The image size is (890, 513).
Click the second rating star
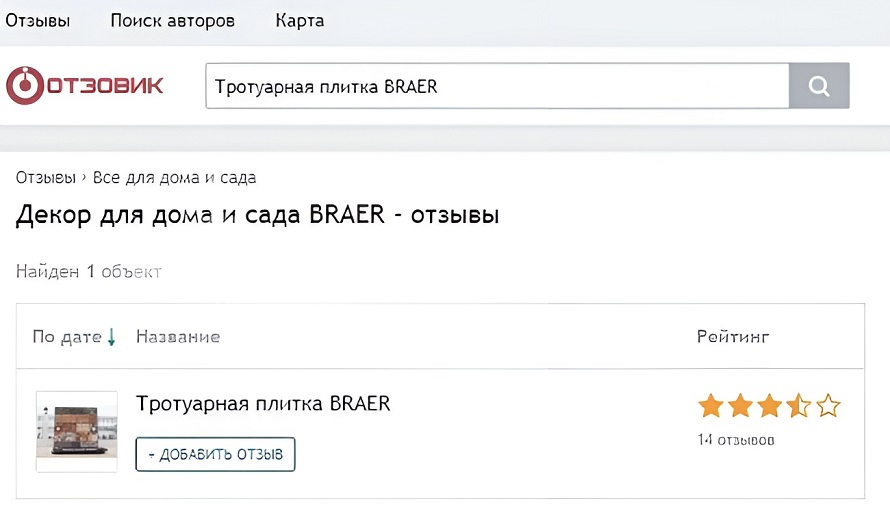click(x=740, y=406)
